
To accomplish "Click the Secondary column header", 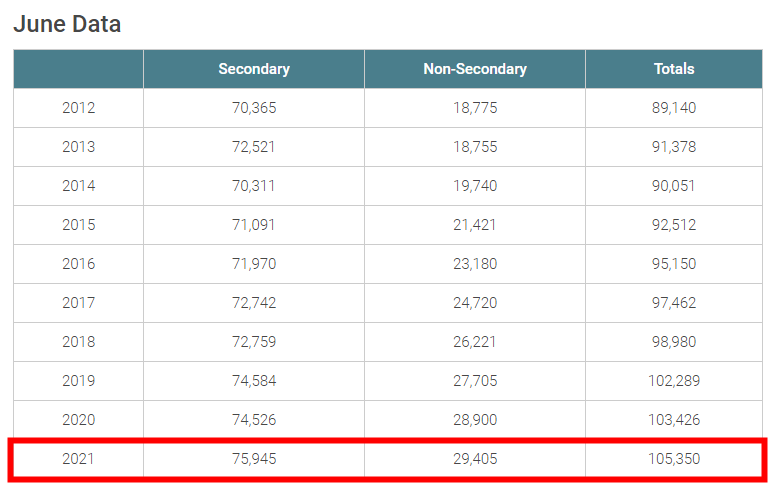I will tap(254, 69).
